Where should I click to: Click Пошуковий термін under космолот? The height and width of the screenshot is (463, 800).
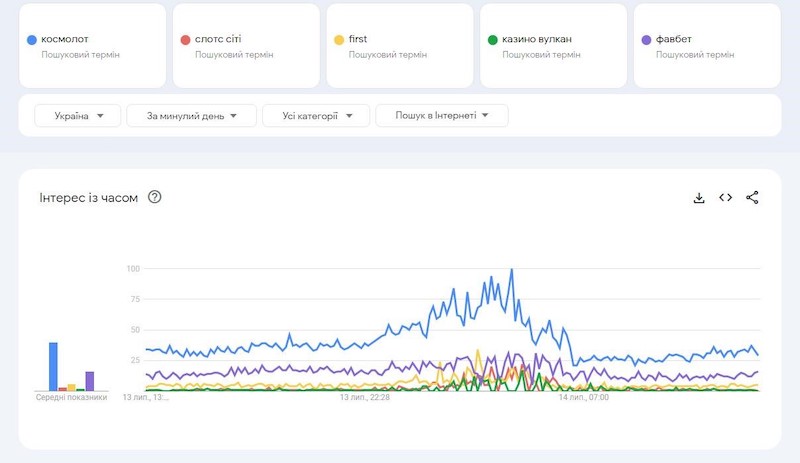click(81, 55)
